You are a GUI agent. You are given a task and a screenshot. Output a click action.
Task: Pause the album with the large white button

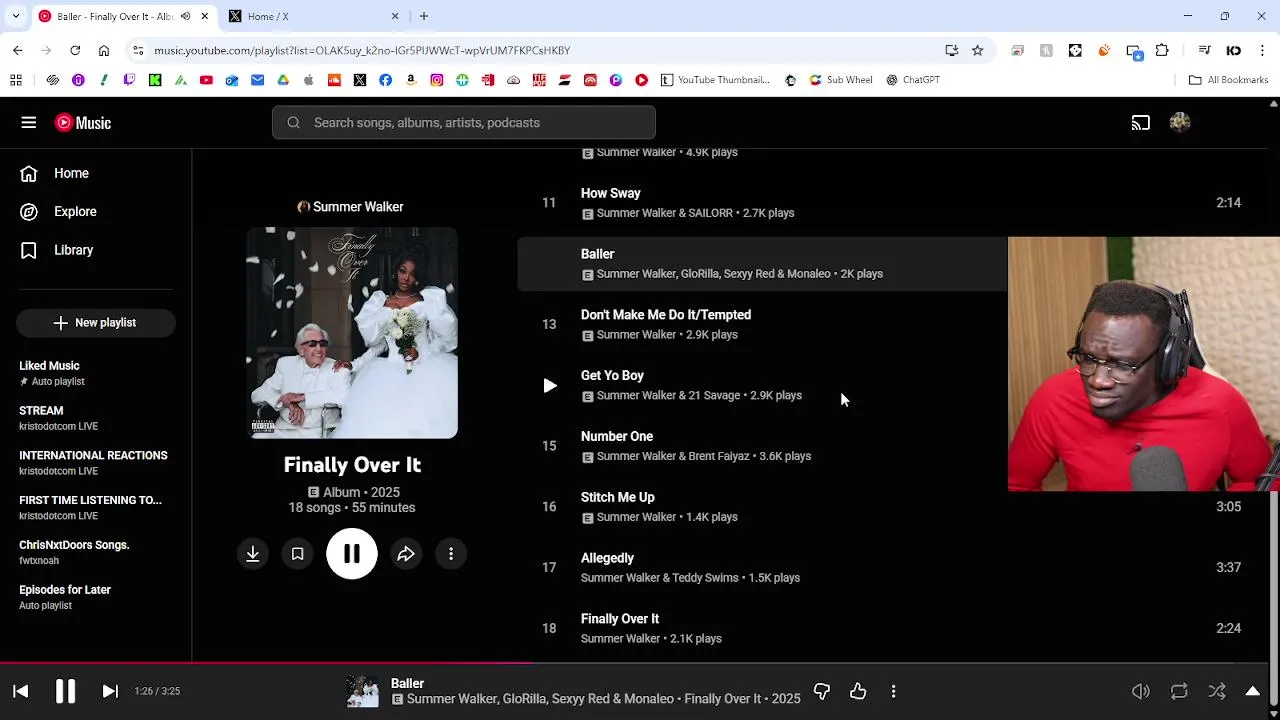[x=352, y=554]
